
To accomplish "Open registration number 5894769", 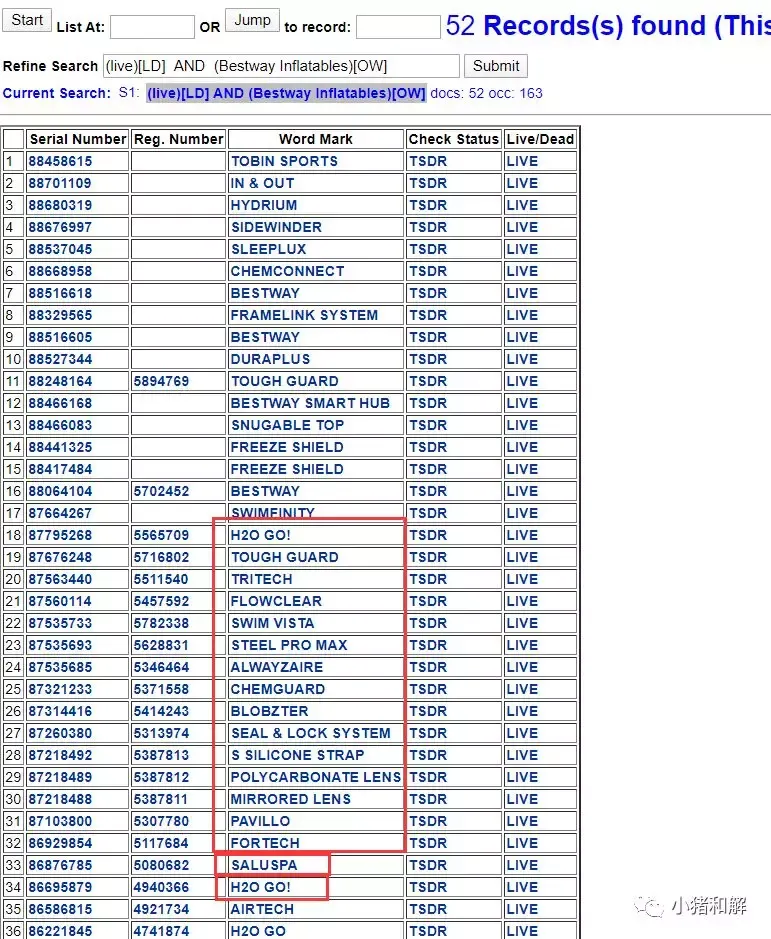I will point(161,381).
